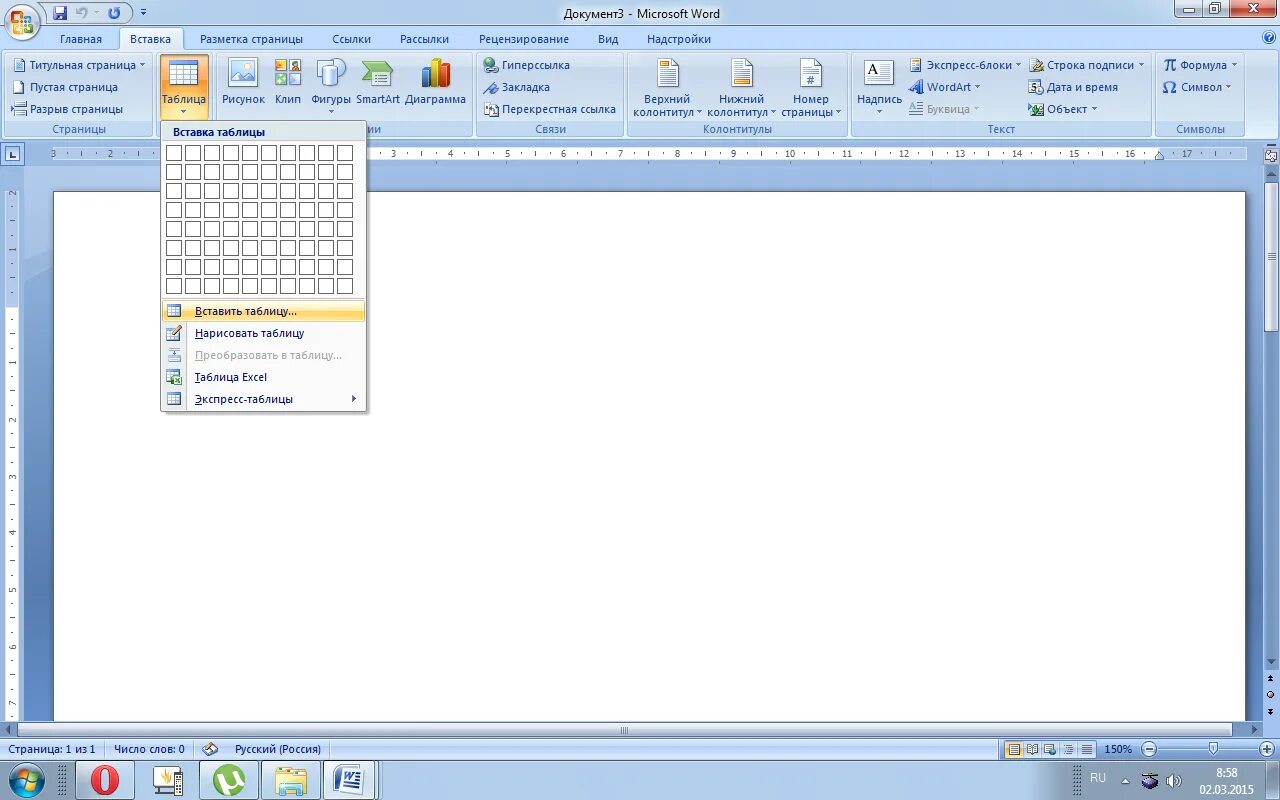Select bottom-right cell of table grid

(x=345, y=286)
